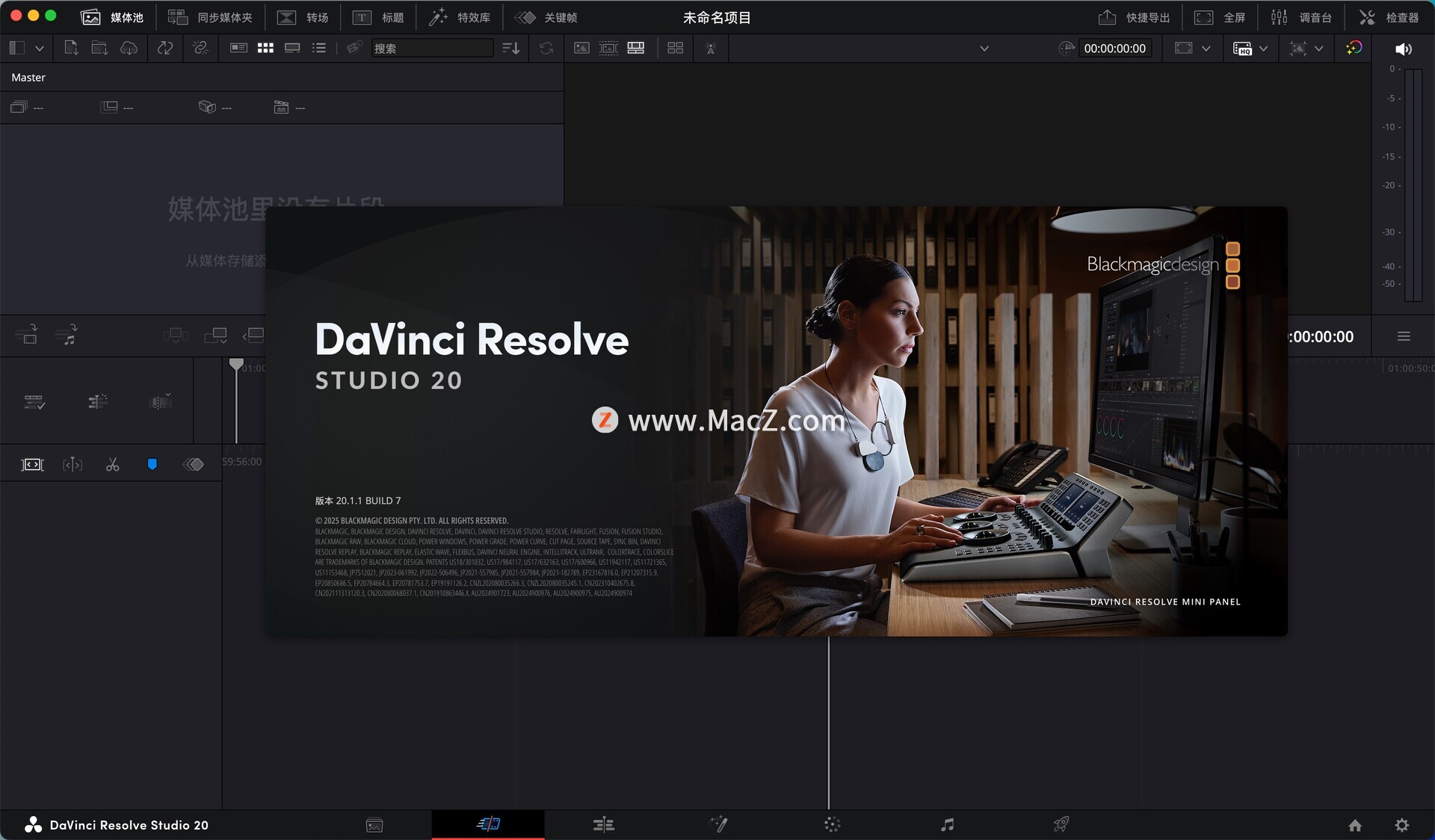Open the viewer timeline name dropdown
Viewport: 1435px width, 840px height.
click(x=984, y=49)
